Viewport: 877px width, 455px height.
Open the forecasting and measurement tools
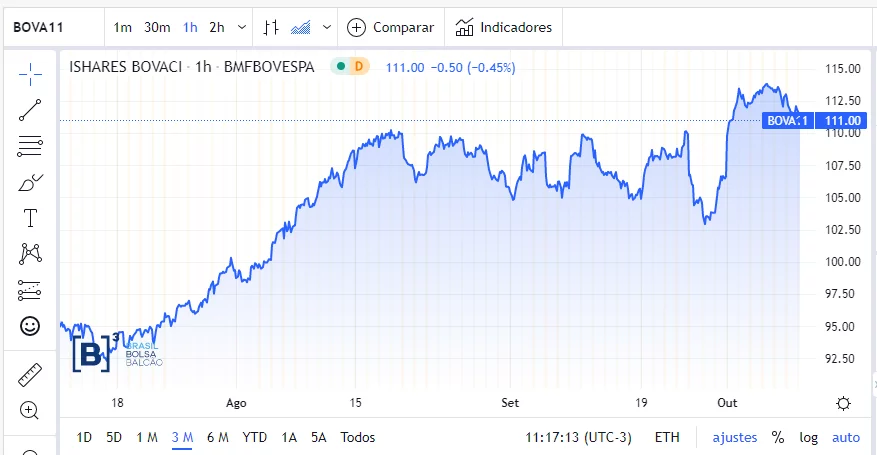[30, 290]
